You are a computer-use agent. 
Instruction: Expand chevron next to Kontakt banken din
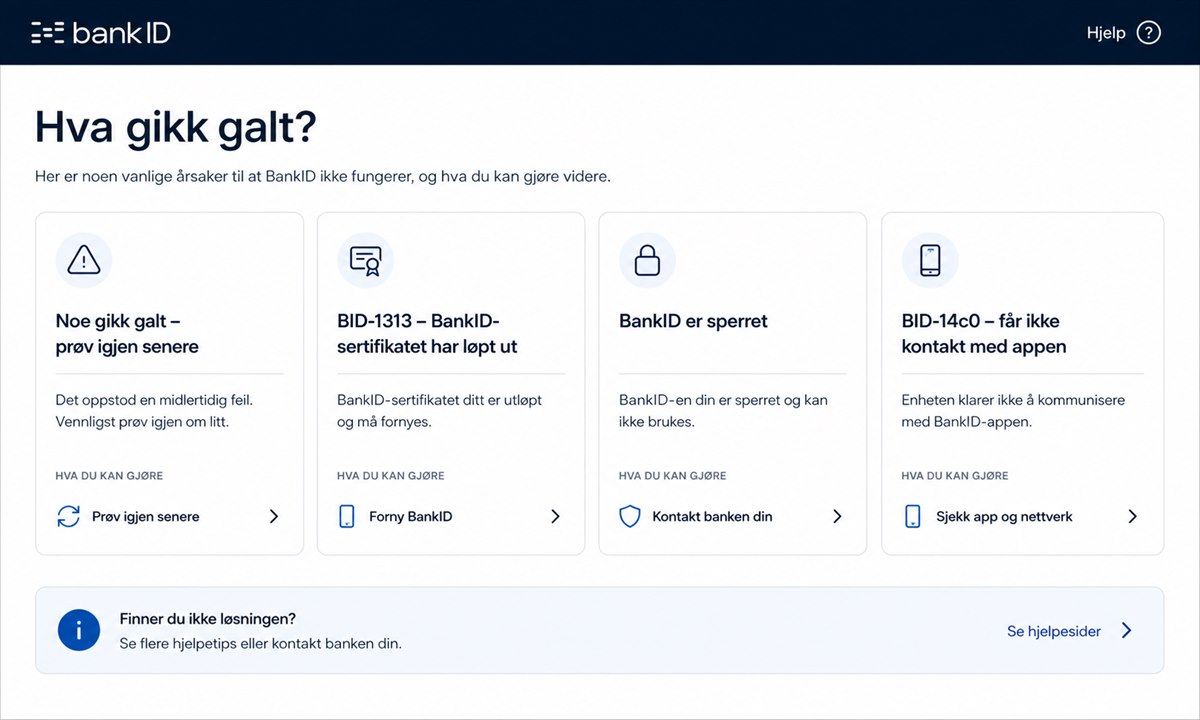(838, 517)
